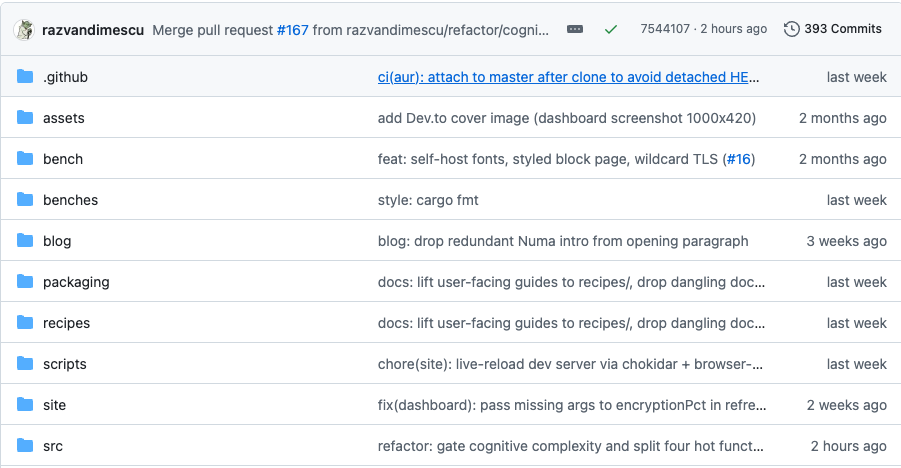Viewport: 901px width, 468px height.
Task: Open the benches folder
Action: [70, 200]
